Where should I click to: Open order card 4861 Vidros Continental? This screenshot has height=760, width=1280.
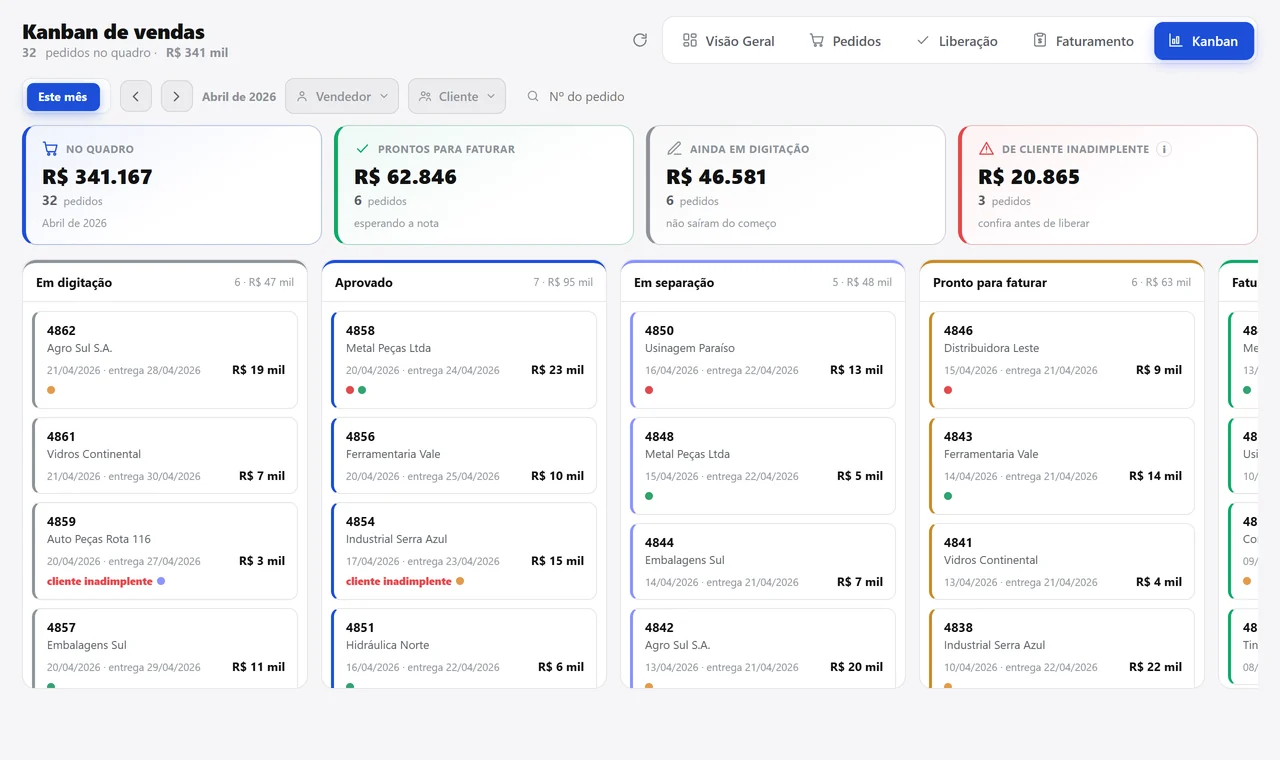(x=165, y=456)
